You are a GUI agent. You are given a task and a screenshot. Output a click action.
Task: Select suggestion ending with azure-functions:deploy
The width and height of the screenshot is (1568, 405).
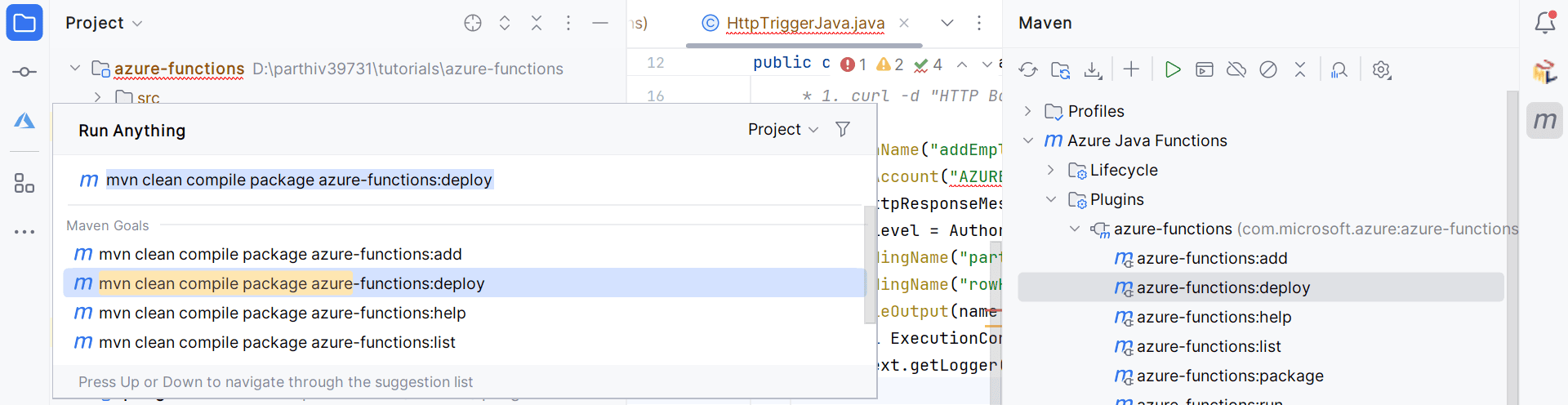464,283
